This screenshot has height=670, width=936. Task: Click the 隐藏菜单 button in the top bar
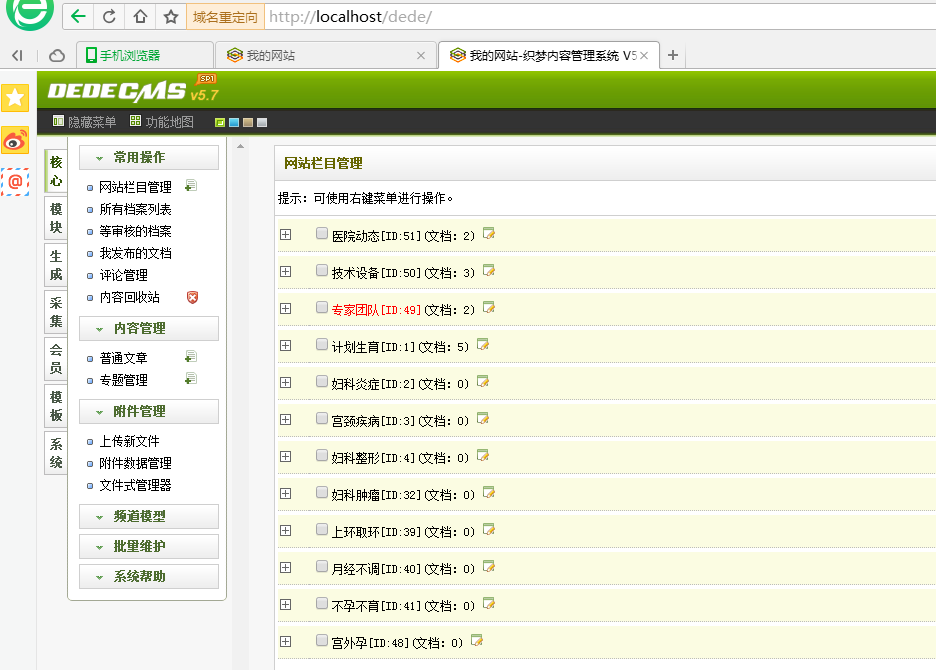84,122
